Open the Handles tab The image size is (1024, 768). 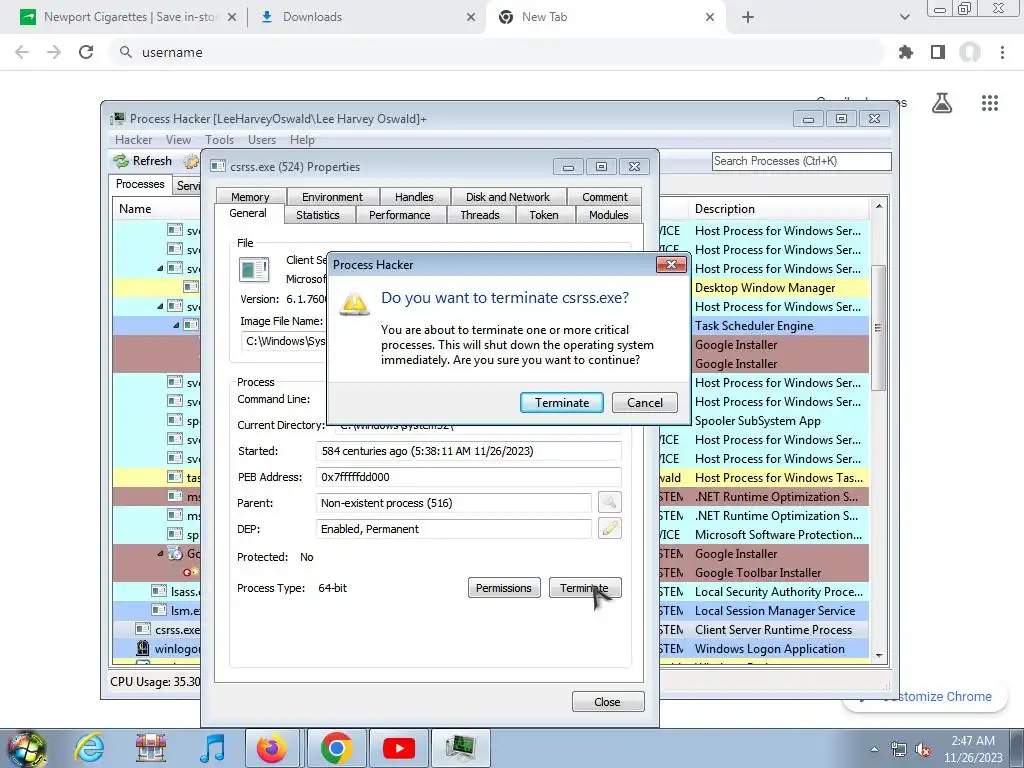(x=414, y=197)
